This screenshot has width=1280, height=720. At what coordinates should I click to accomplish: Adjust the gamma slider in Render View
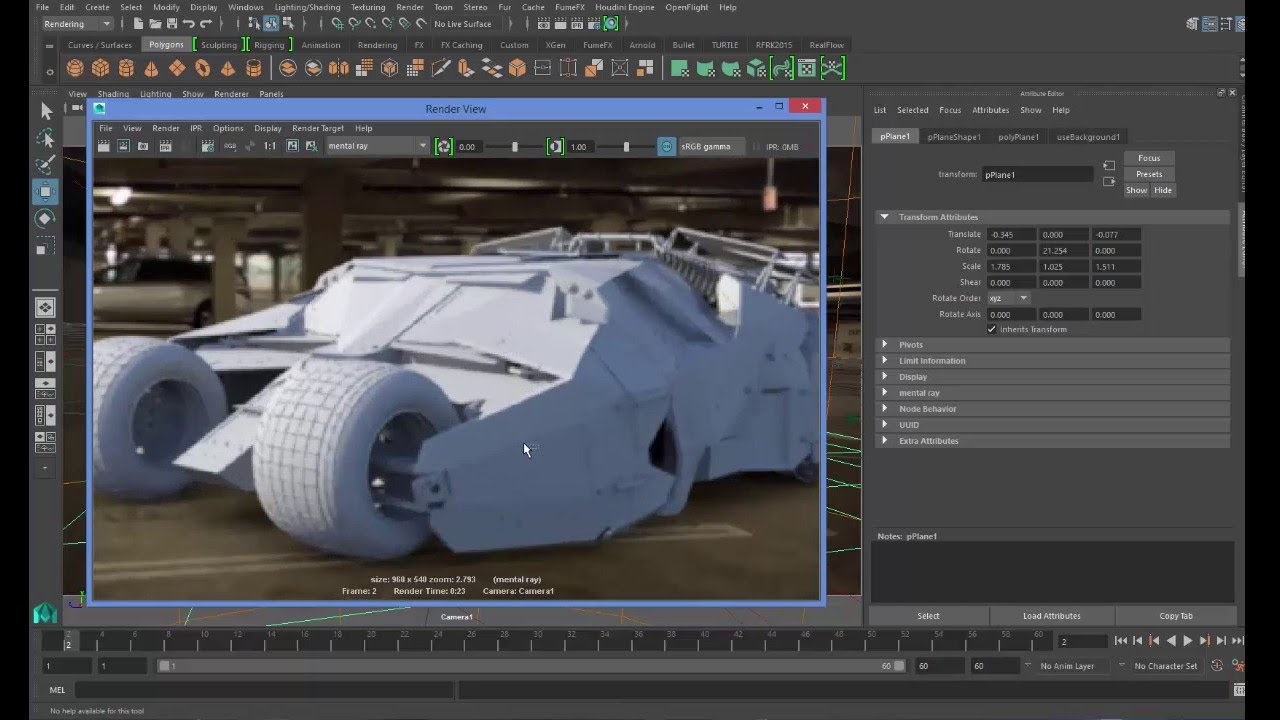(x=626, y=146)
